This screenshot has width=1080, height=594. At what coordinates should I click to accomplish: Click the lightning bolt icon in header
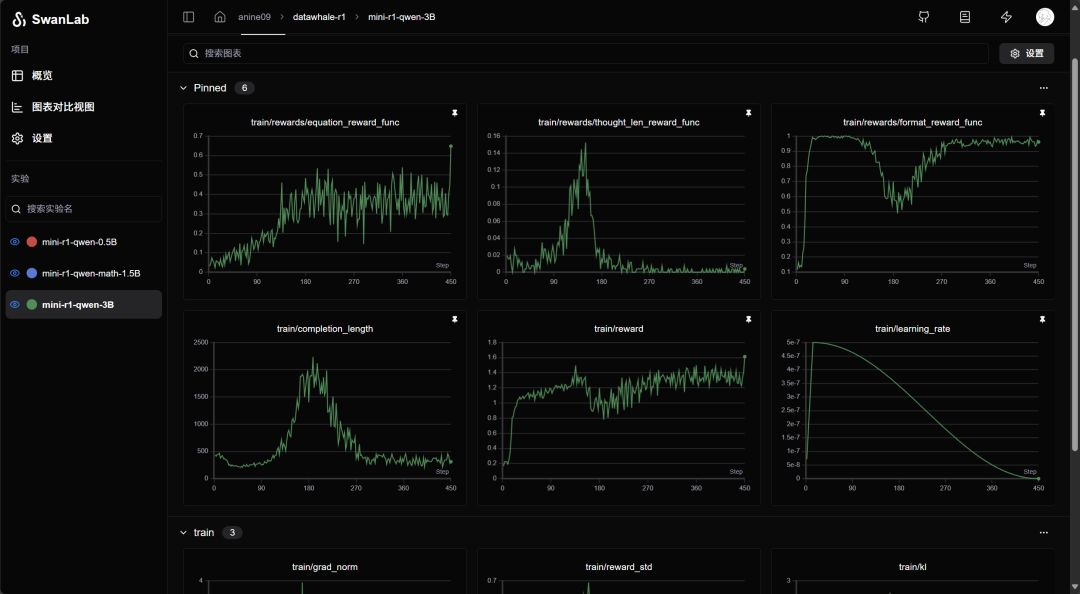click(x=1006, y=17)
